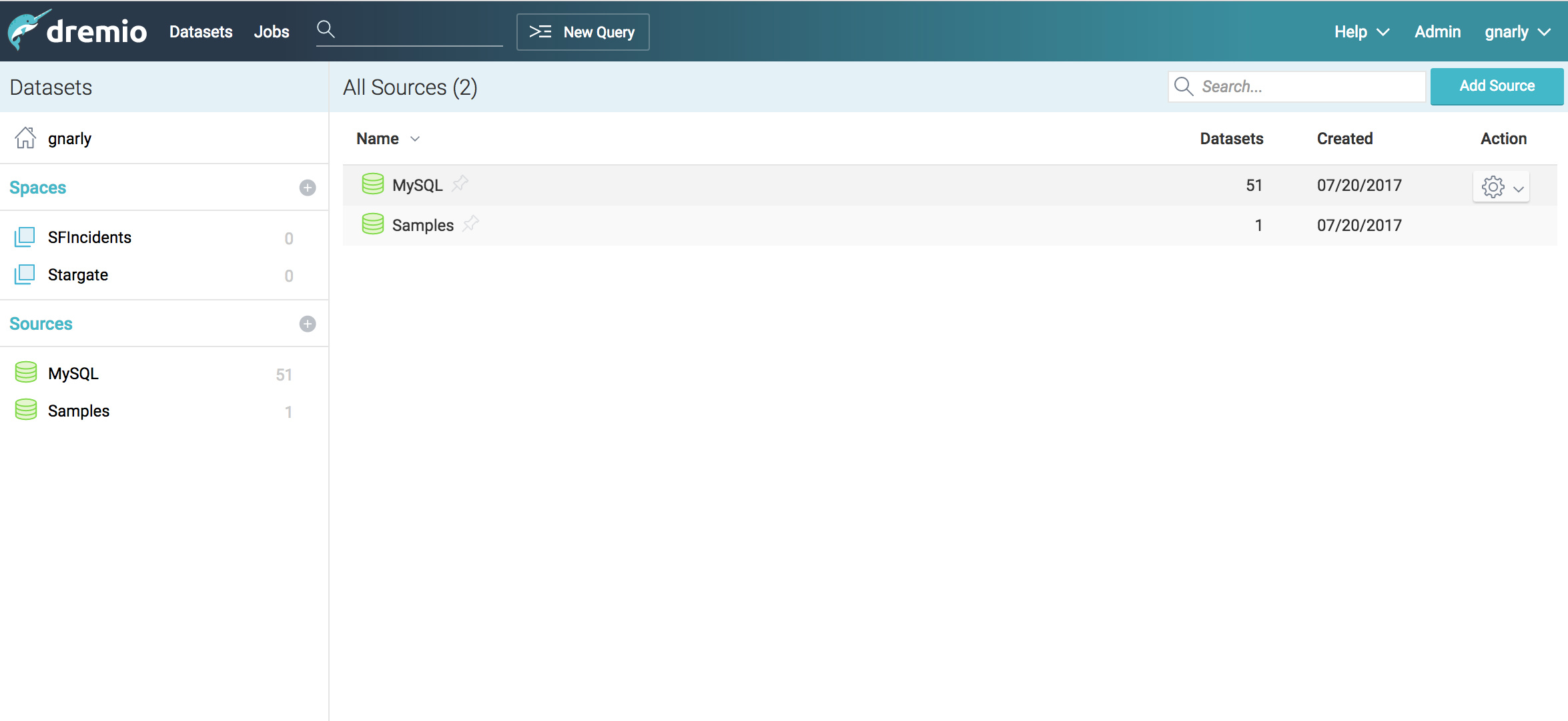Add a new source with plus icon

pyautogui.click(x=308, y=324)
